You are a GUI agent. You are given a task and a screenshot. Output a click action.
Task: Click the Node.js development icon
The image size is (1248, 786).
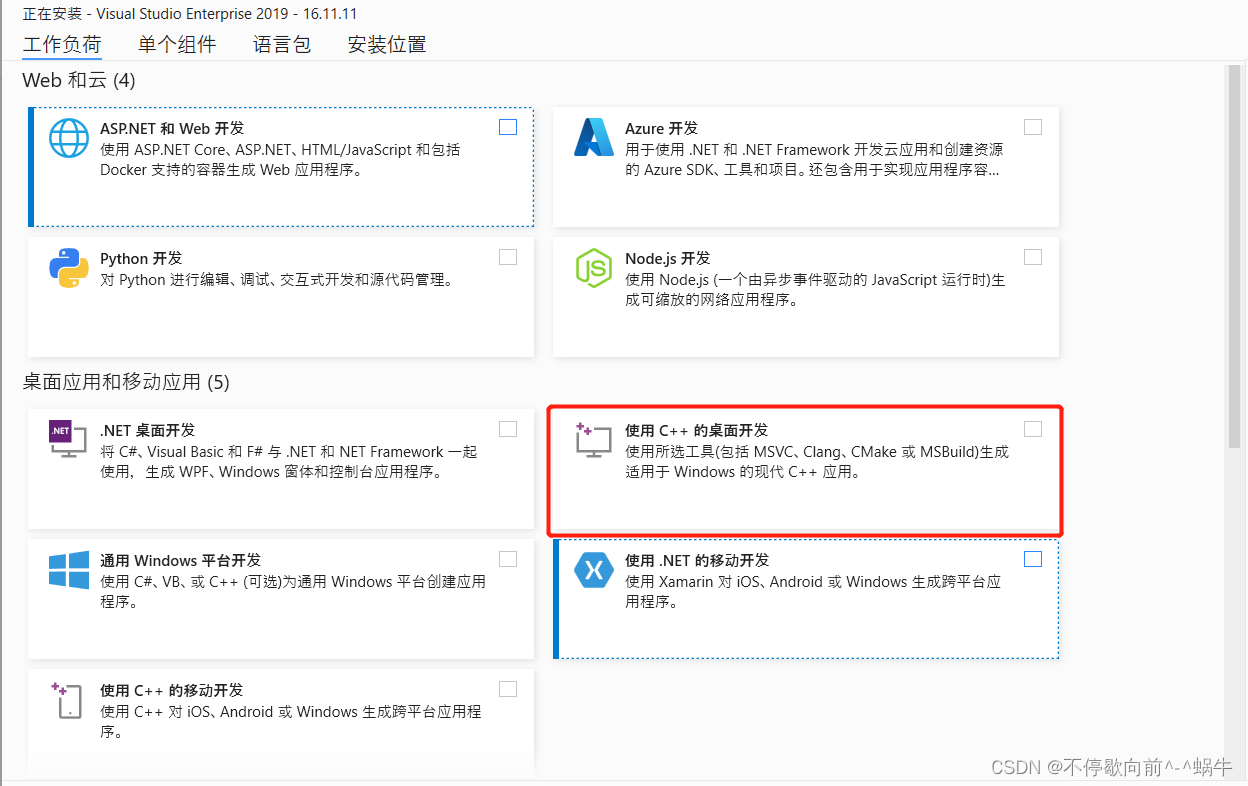click(593, 268)
